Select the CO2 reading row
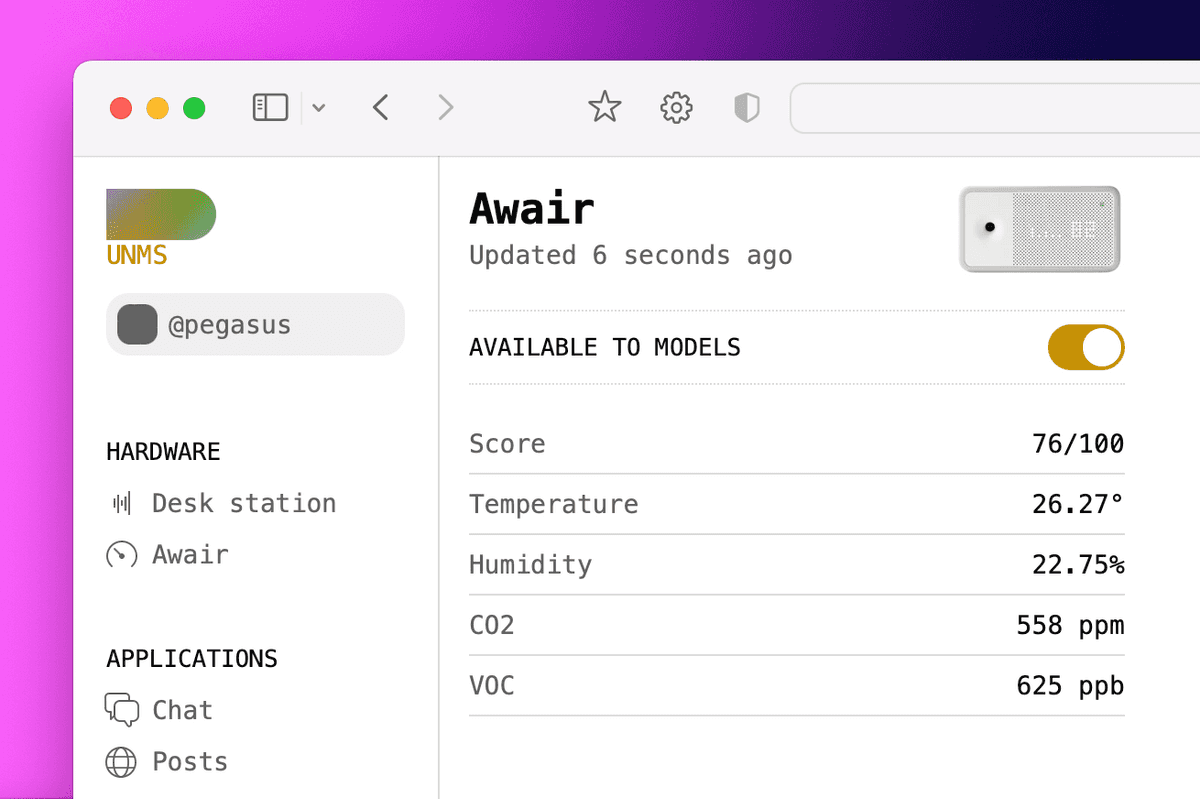Screen dimensions: 1200x799 (796, 625)
